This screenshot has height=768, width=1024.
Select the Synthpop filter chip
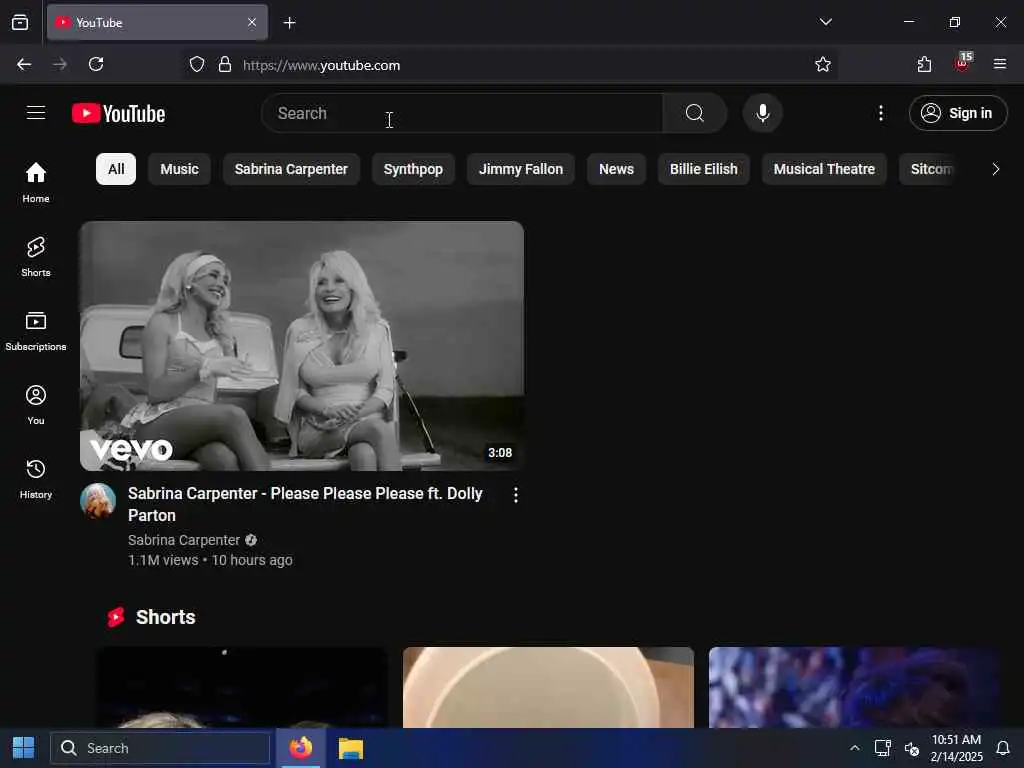tap(413, 169)
